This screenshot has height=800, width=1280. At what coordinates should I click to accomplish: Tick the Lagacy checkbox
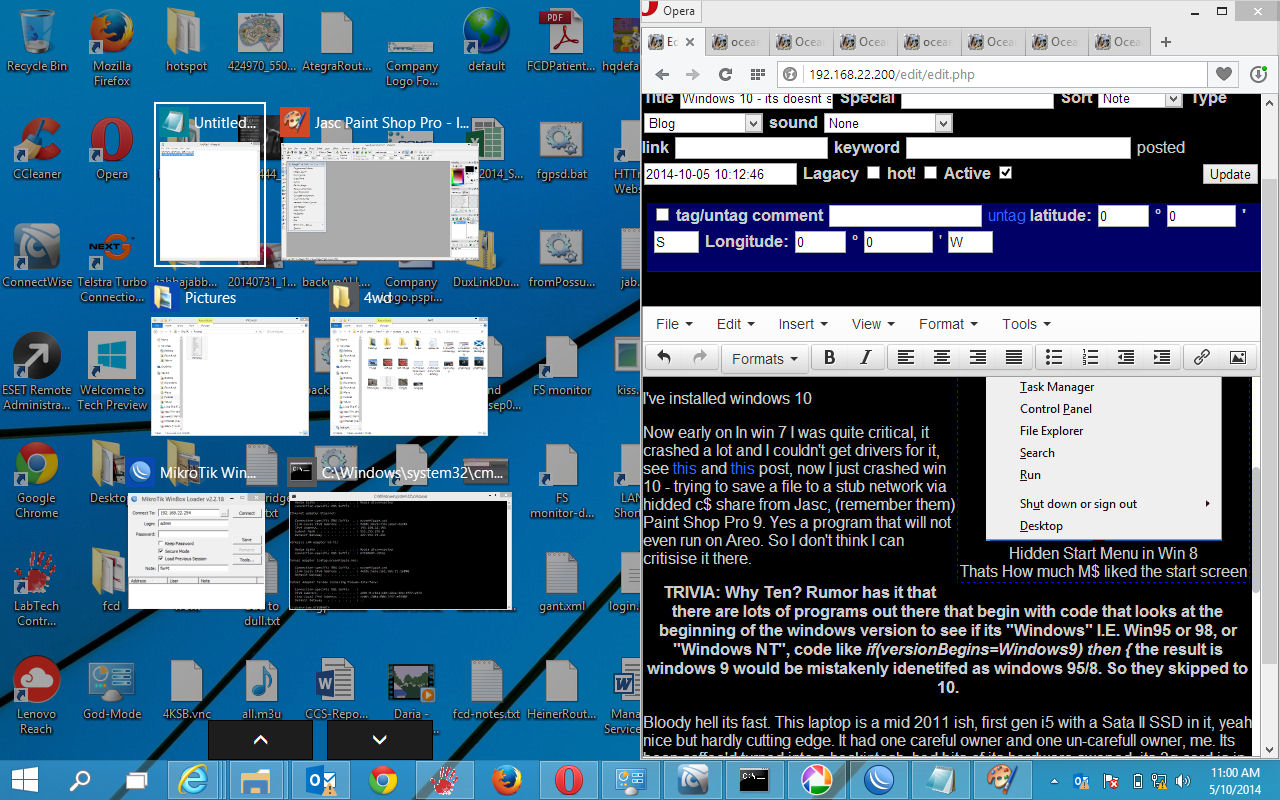(x=873, y=173)
